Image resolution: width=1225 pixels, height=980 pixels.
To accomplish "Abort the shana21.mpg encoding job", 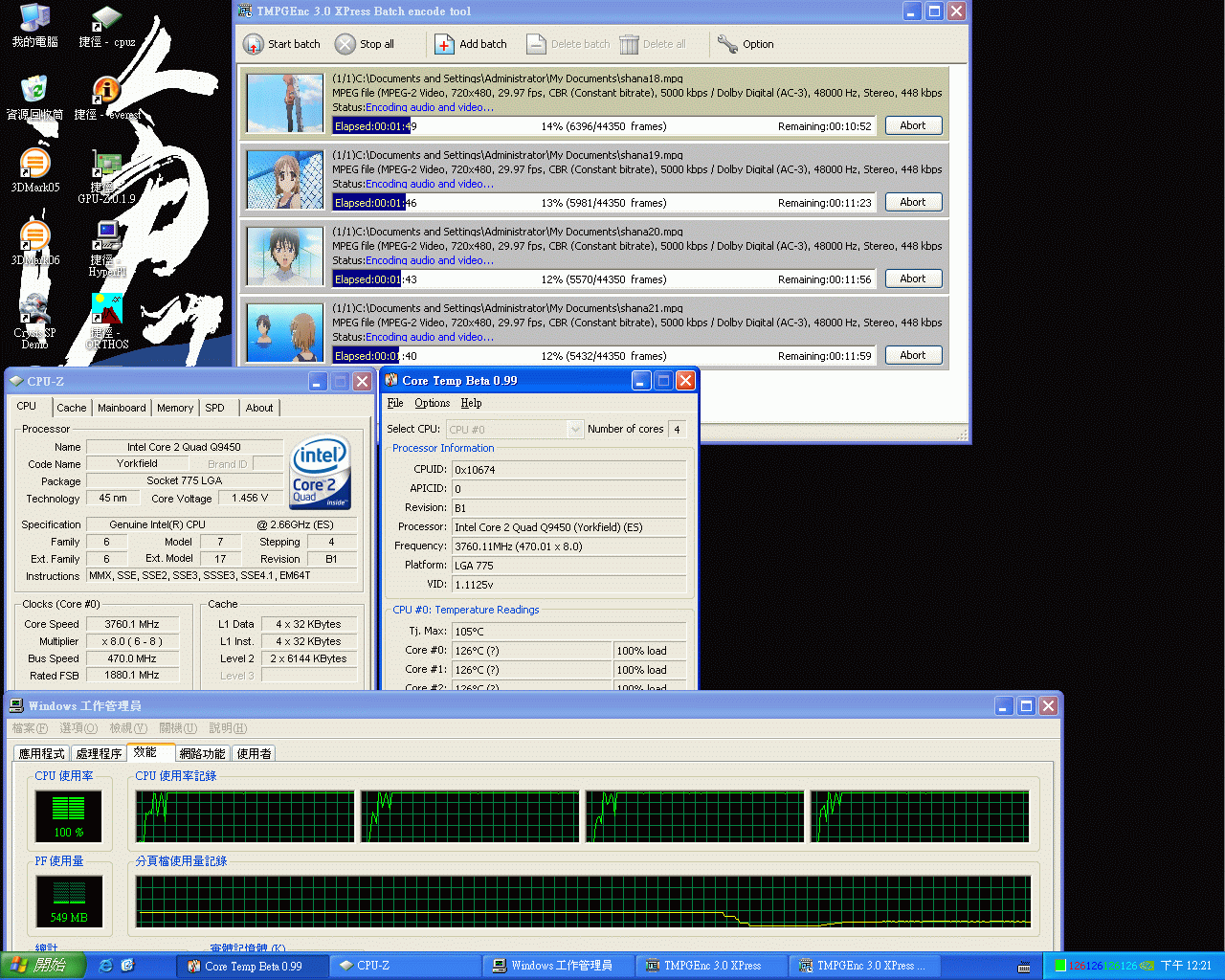I will (x=913, y=355).
